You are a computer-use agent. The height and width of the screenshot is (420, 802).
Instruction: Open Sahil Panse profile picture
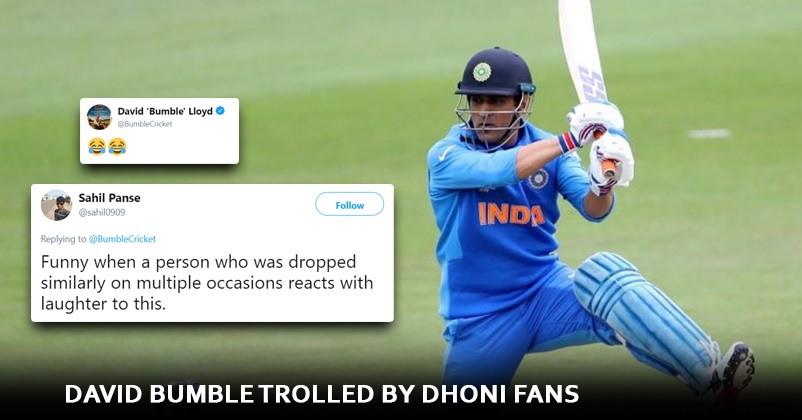[56, 205]
